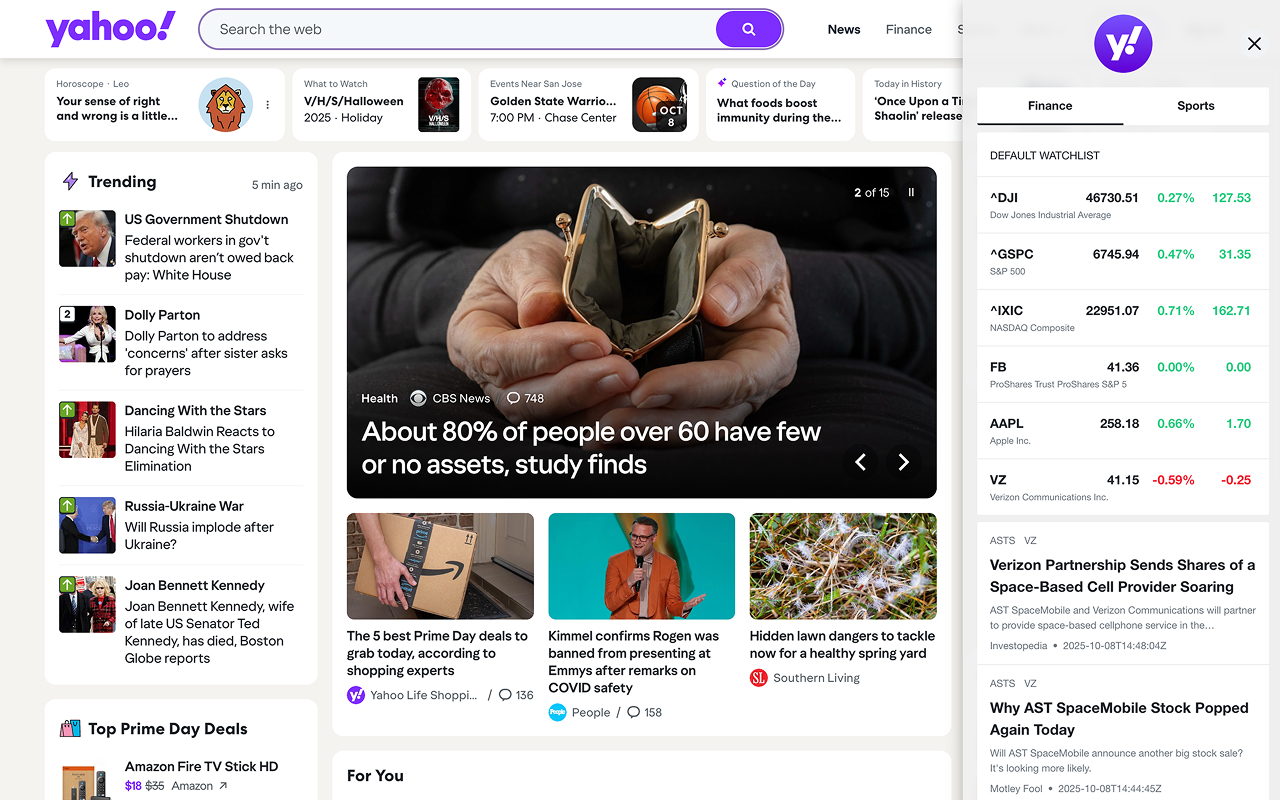Click the People source logo
This screenshot has height=800, width=1280.
click(x=557, y=712)
